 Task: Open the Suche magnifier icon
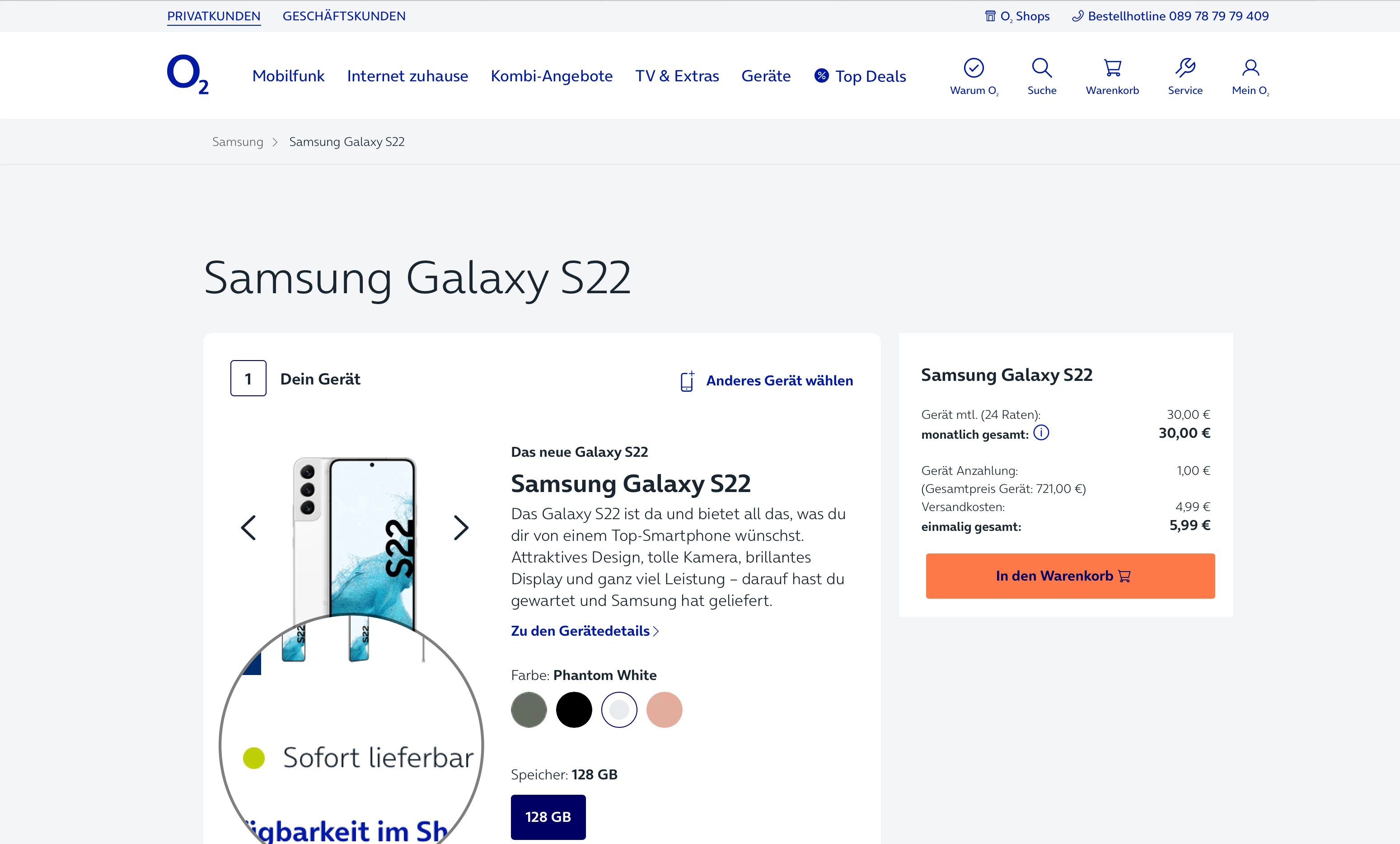1041,68
